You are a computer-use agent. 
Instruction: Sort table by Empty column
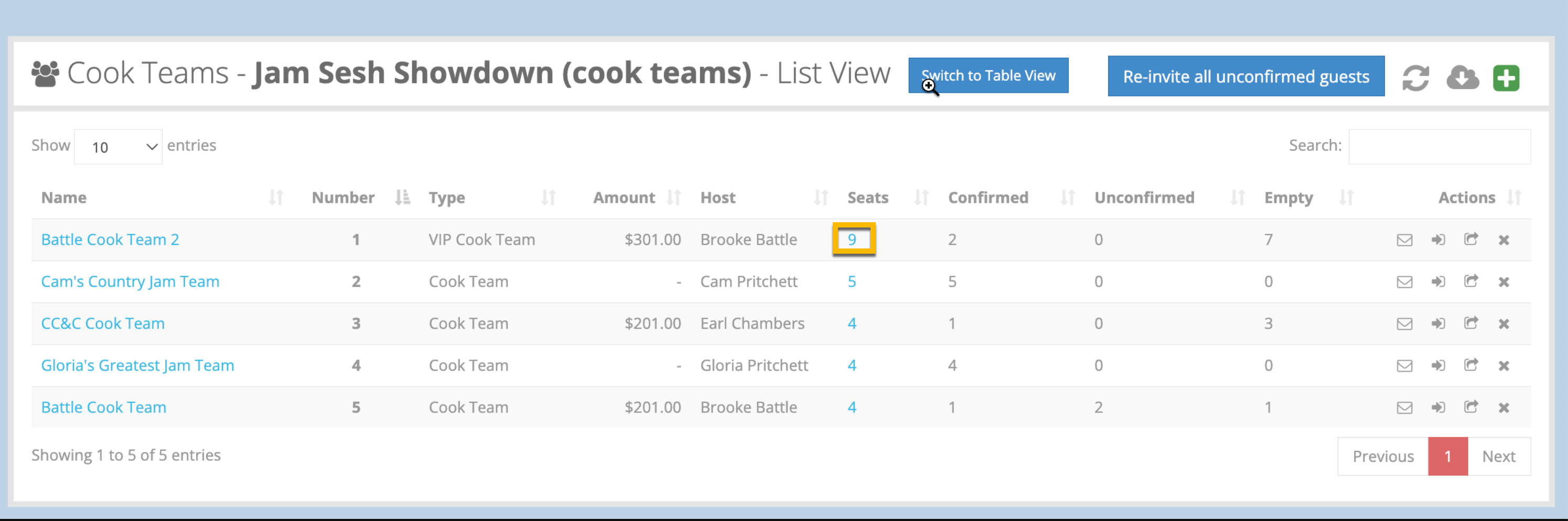pos(1309,198)
